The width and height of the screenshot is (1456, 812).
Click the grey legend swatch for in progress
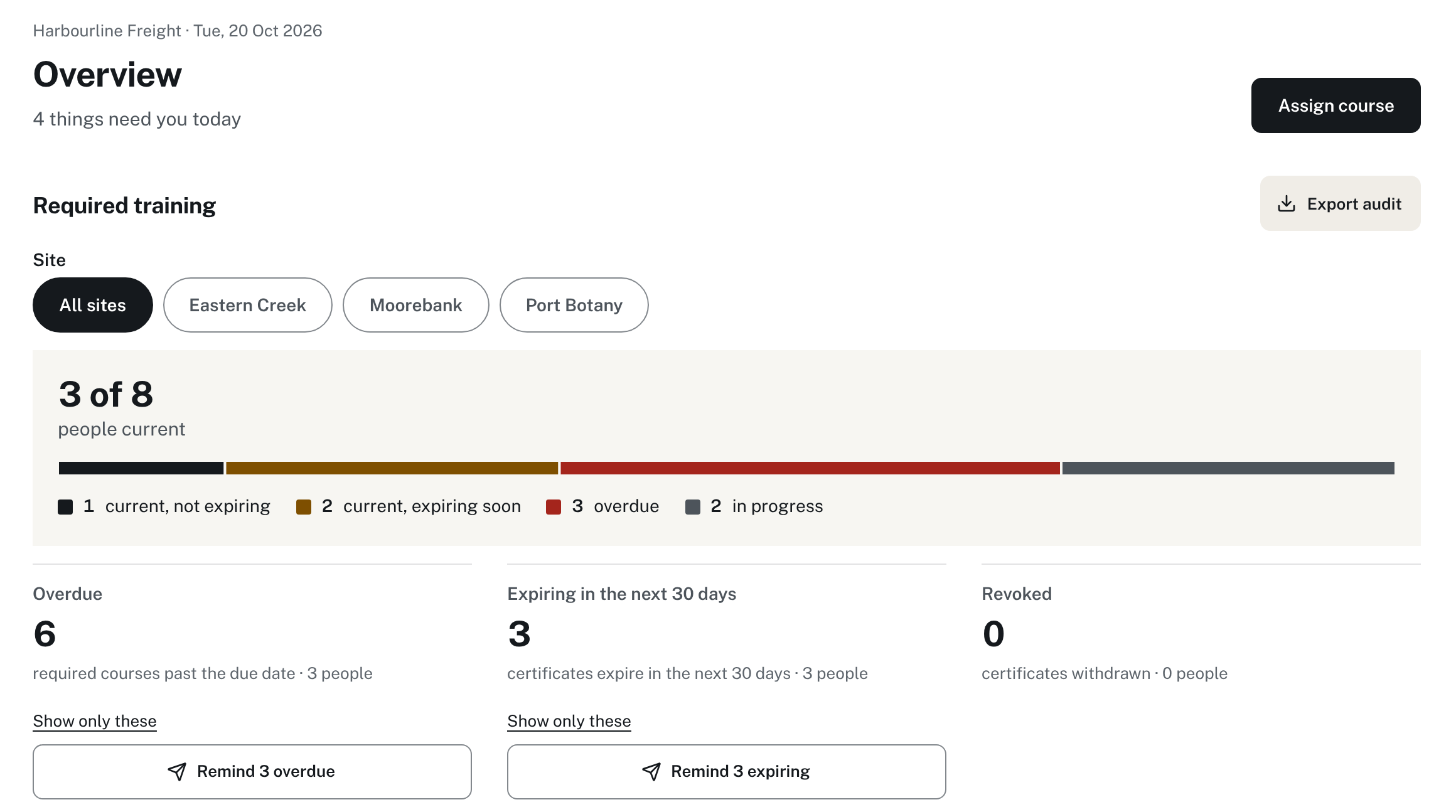(693, 507)
